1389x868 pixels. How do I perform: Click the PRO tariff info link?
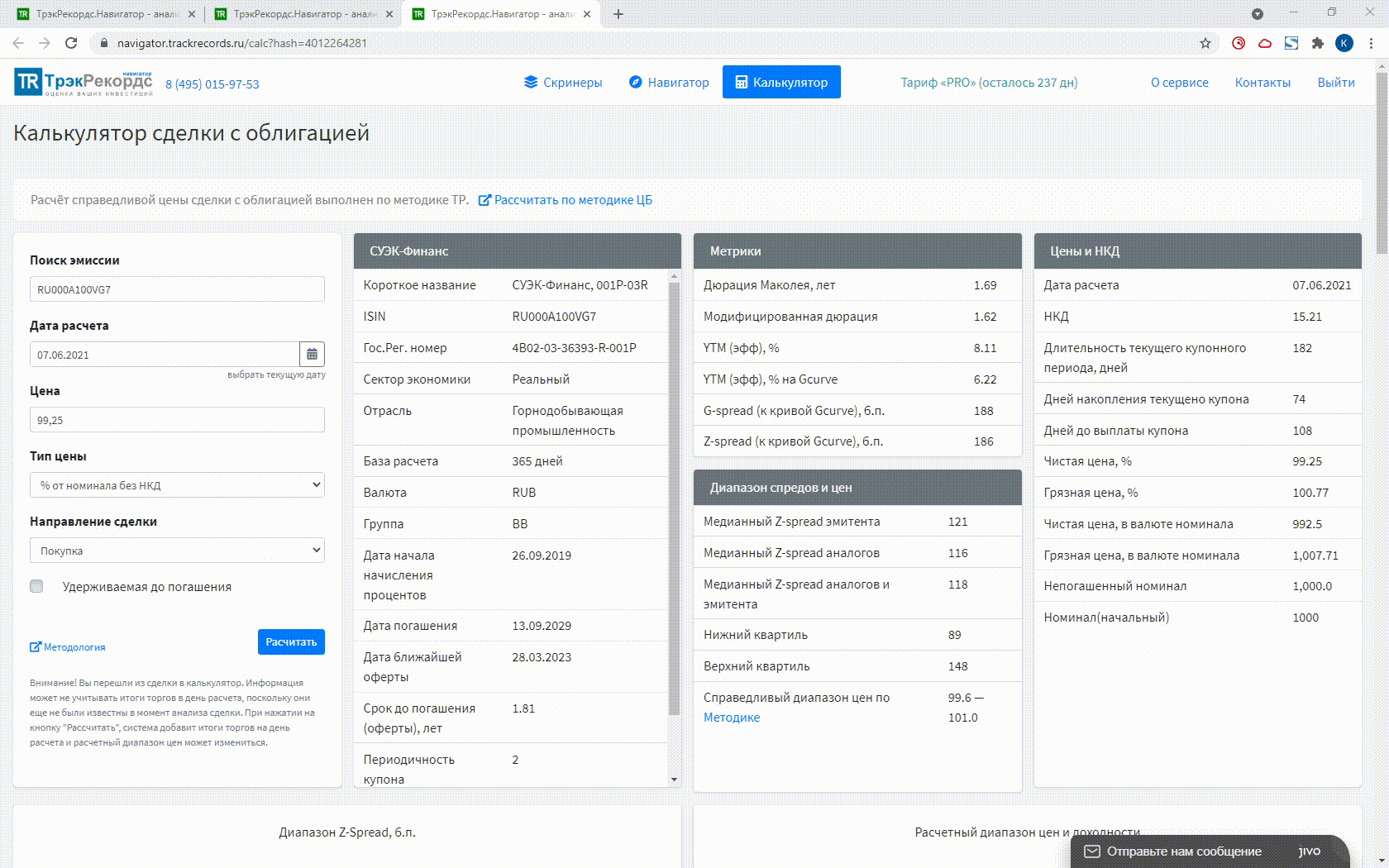click(989, 83)
